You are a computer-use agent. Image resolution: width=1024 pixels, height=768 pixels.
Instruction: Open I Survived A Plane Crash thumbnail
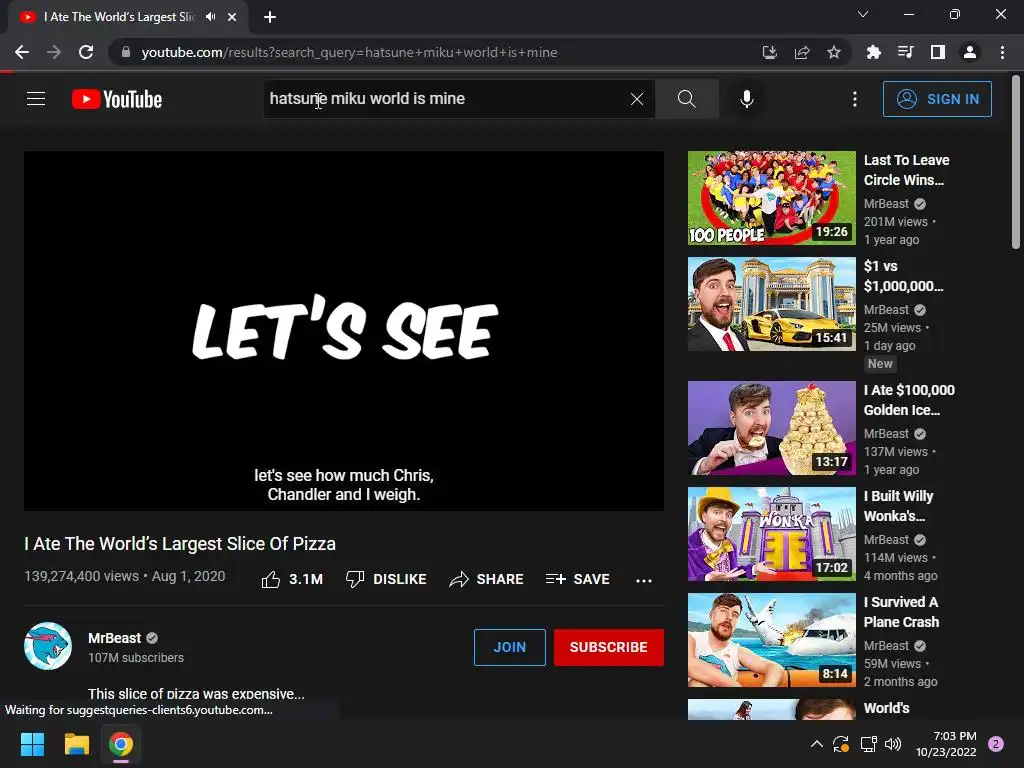point(771,639)
